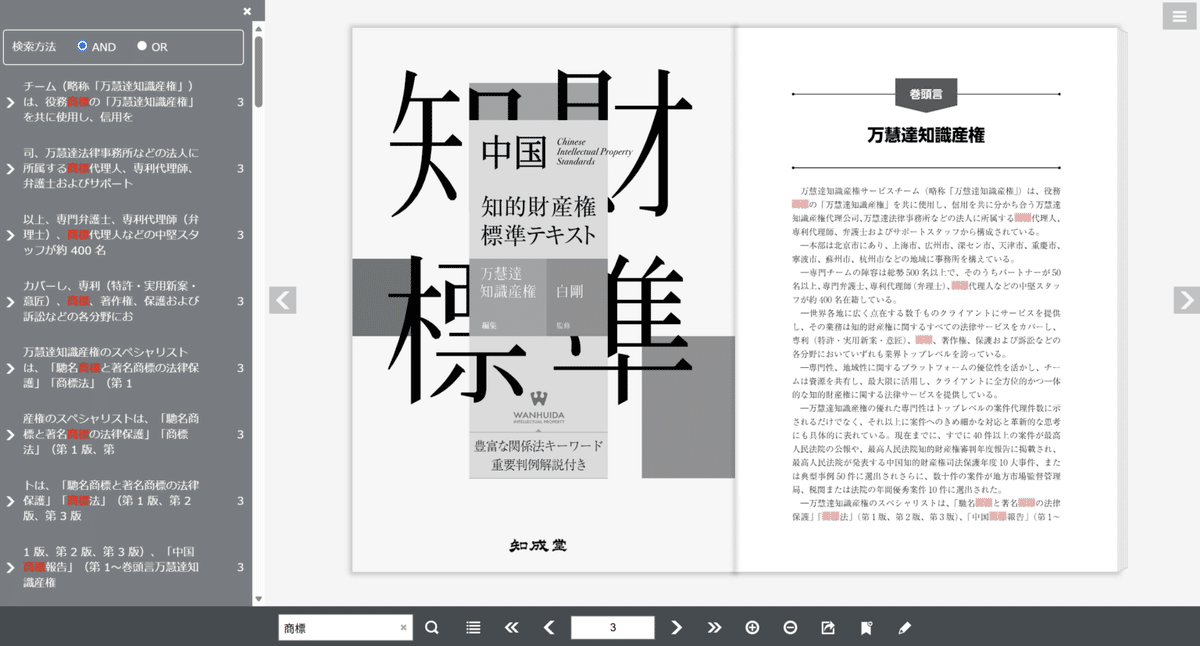1200x646 pixels.
Task: Zoom out from the page
Action: [790, 627]
